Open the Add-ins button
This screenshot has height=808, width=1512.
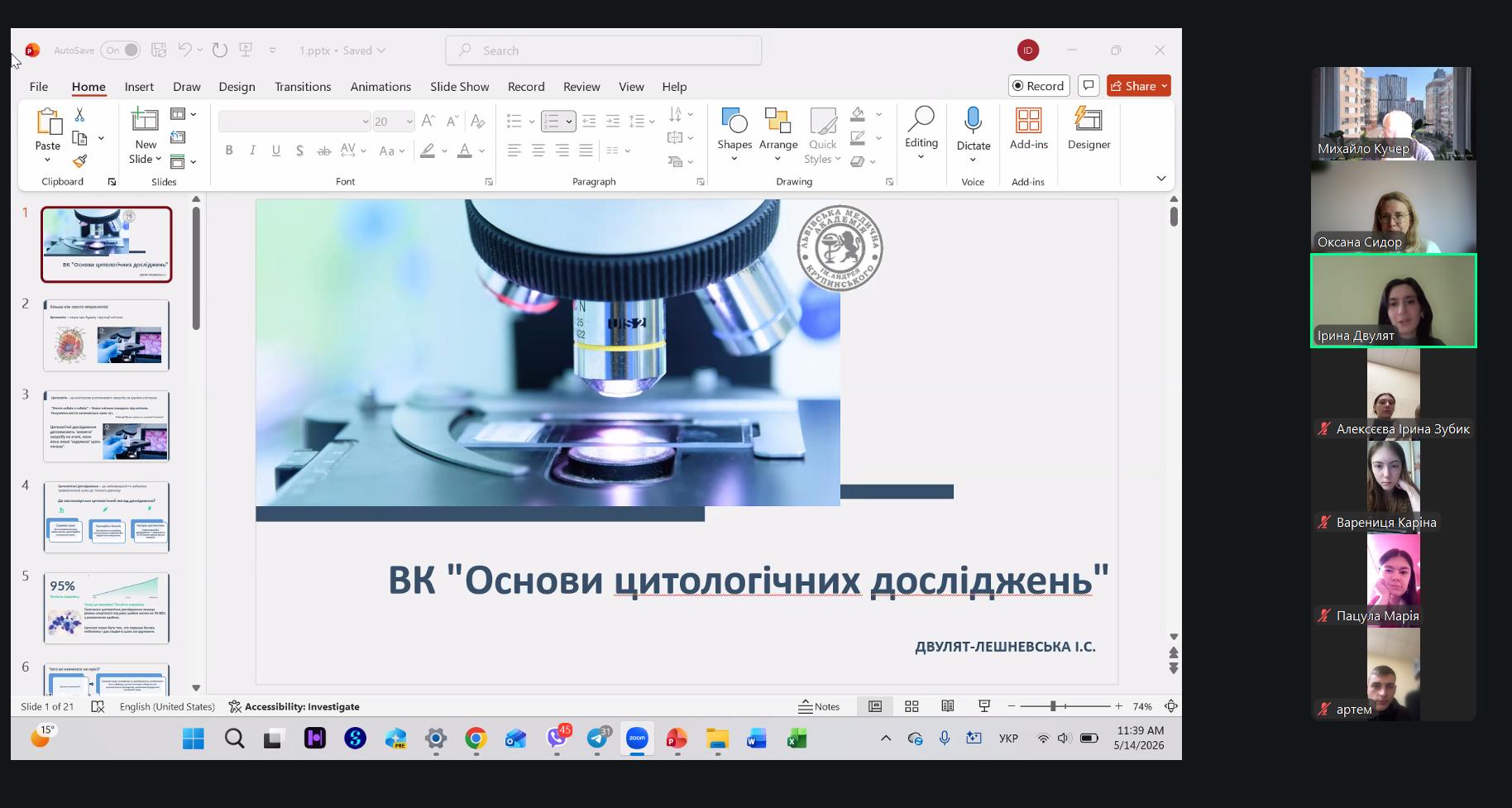click(1028, 130)
